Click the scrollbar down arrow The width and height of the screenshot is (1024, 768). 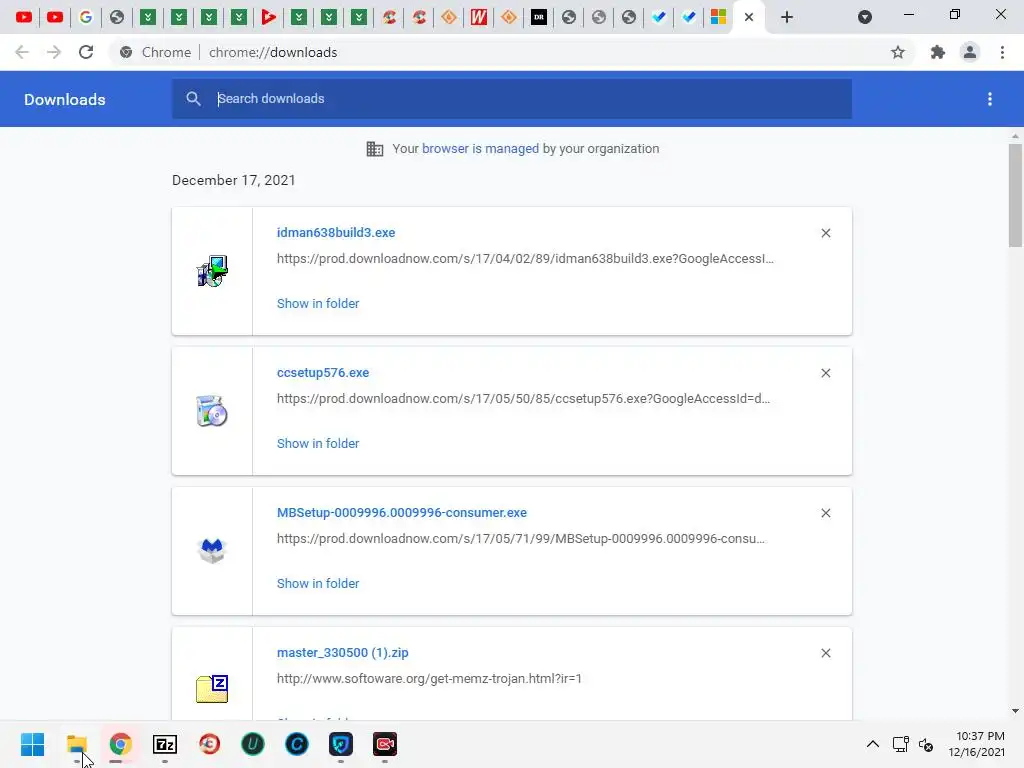pos(1015,711)
